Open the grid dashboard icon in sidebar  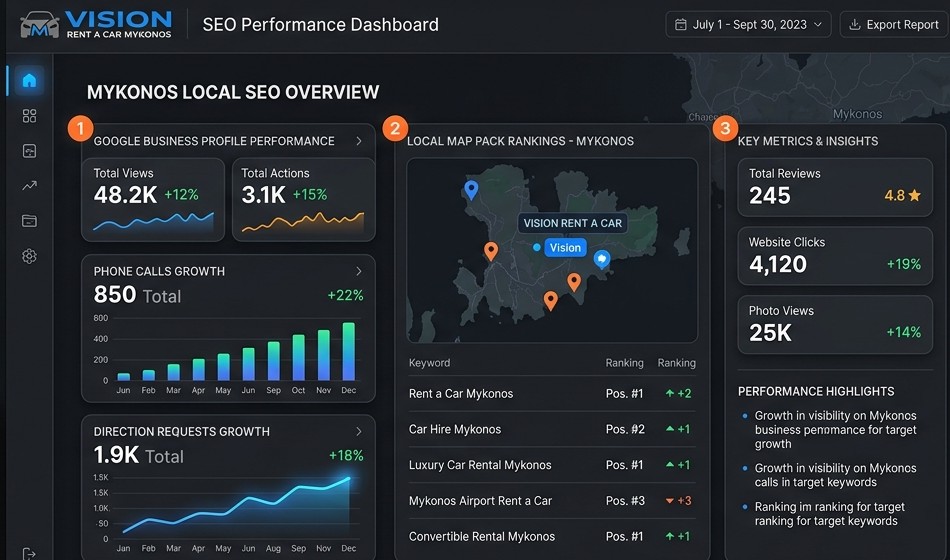coord(29,116)
